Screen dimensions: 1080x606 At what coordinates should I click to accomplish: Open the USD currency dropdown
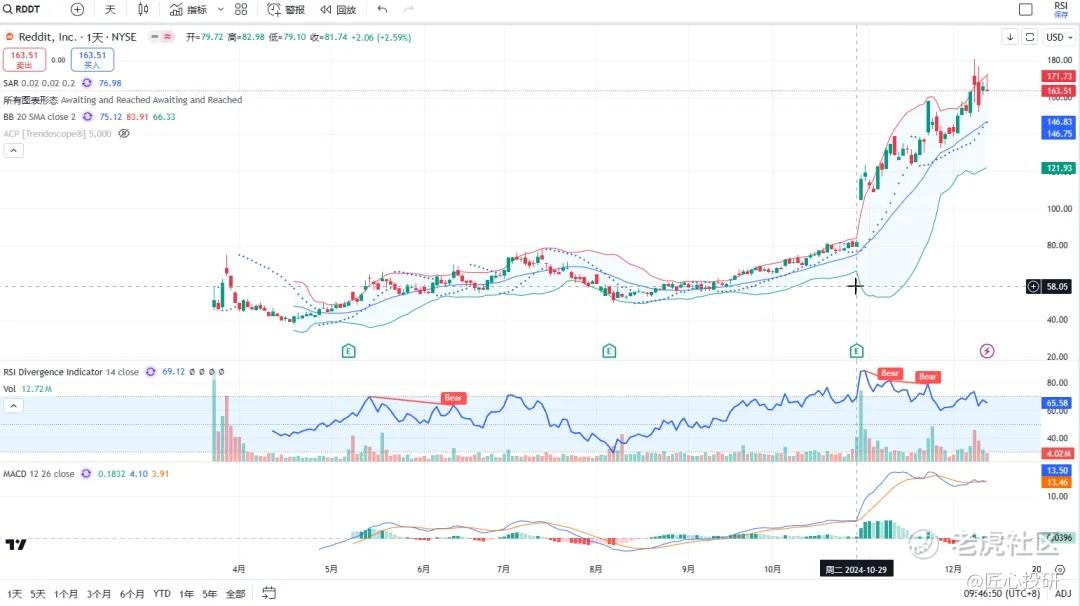pos(1059,37)
